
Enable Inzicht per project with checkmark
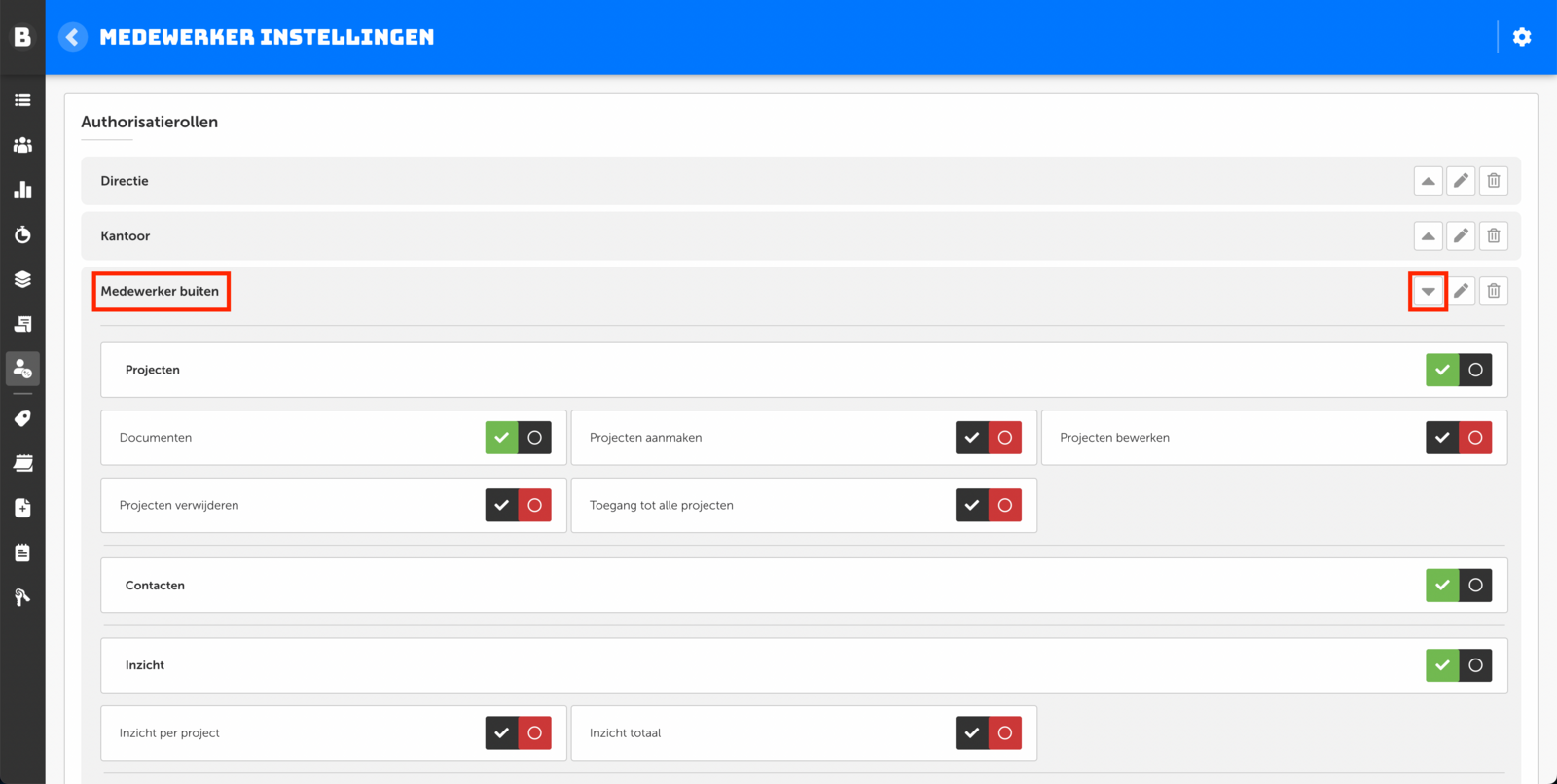(502, 733)
